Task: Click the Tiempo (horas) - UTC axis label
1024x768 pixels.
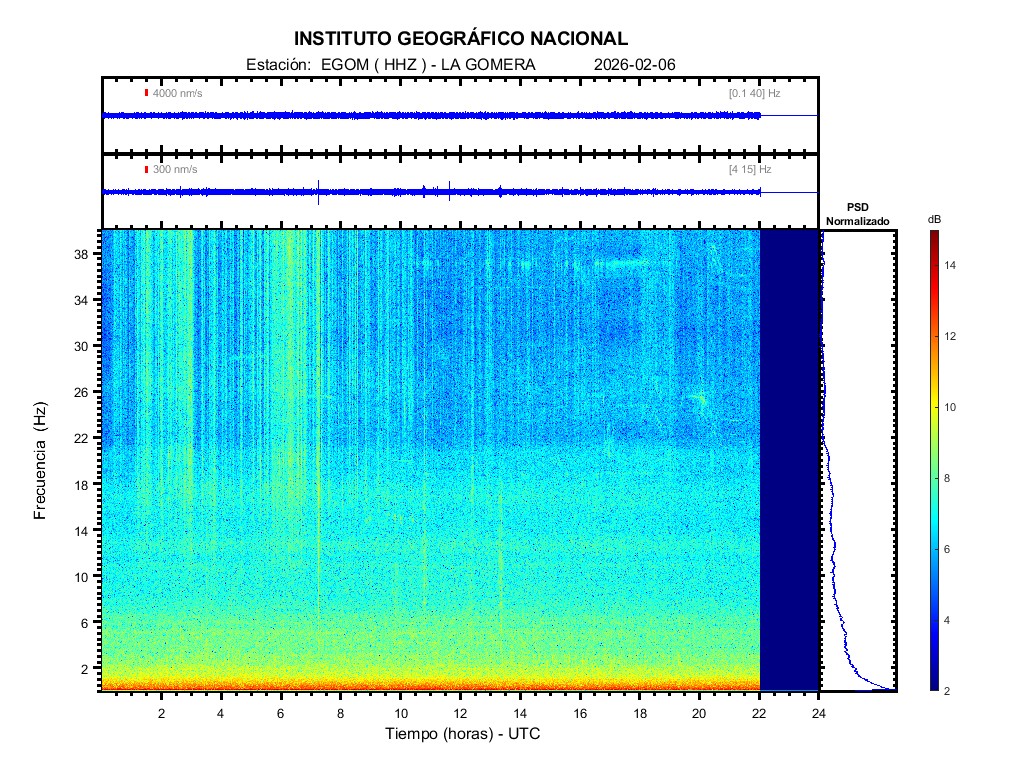Action: pyautogui.click(x=463, y=735)
